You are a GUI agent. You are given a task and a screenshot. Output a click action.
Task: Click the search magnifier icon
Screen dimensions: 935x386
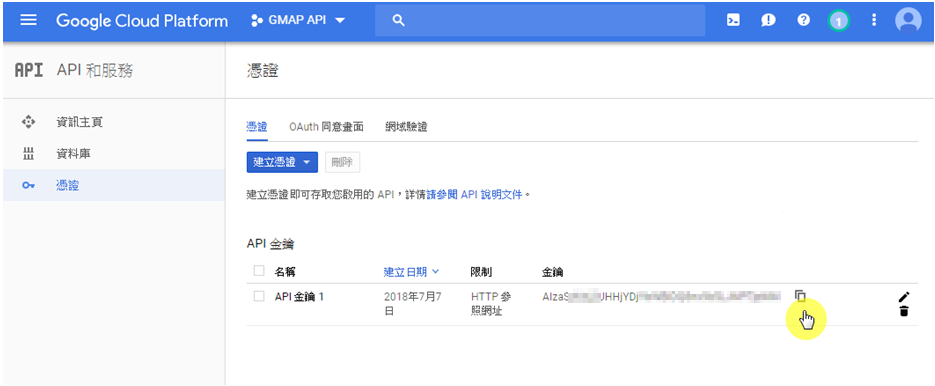coord(399,21)
